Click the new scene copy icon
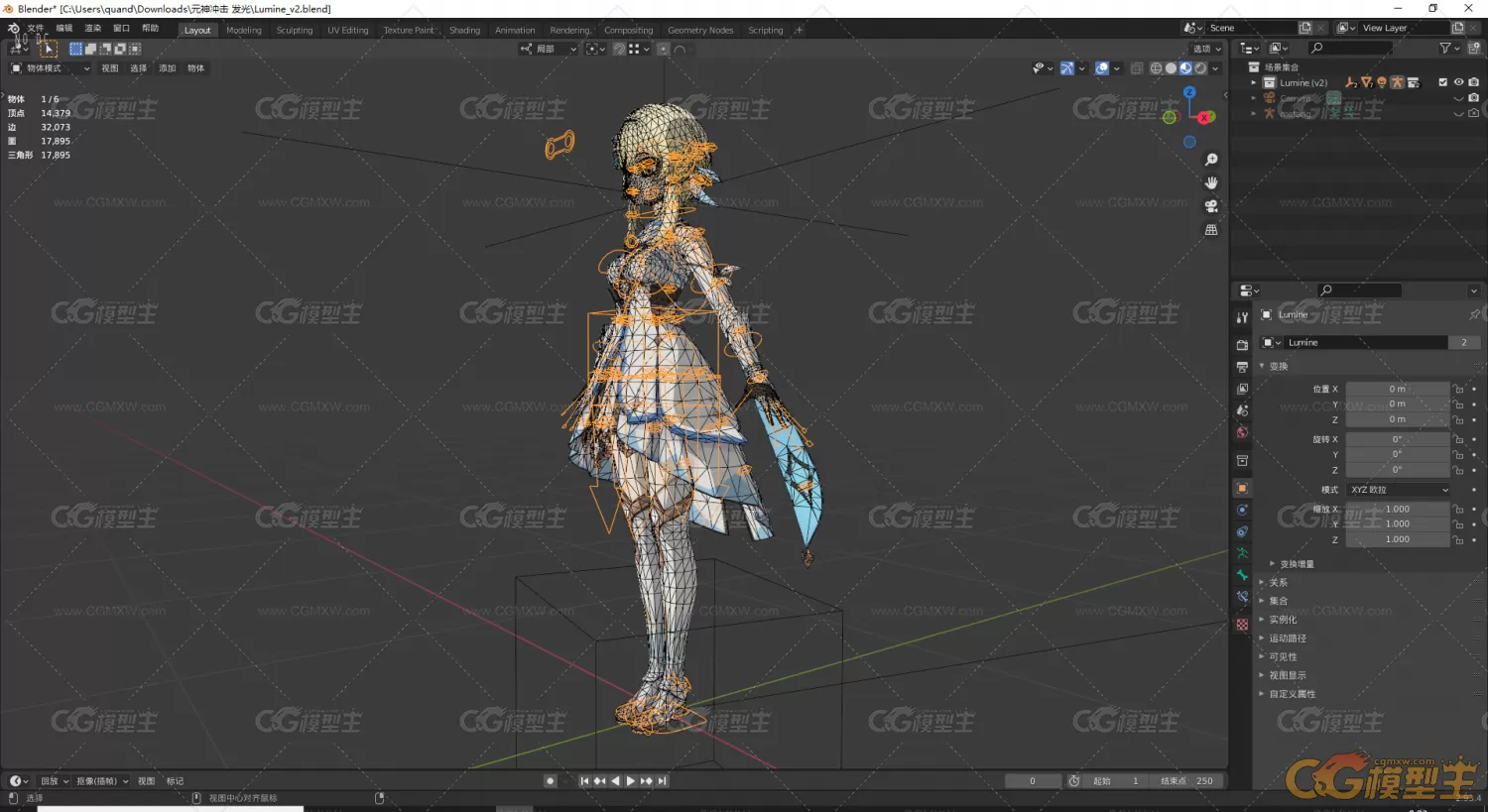Screen dimensions: 1488x812 click(1305, 28)
